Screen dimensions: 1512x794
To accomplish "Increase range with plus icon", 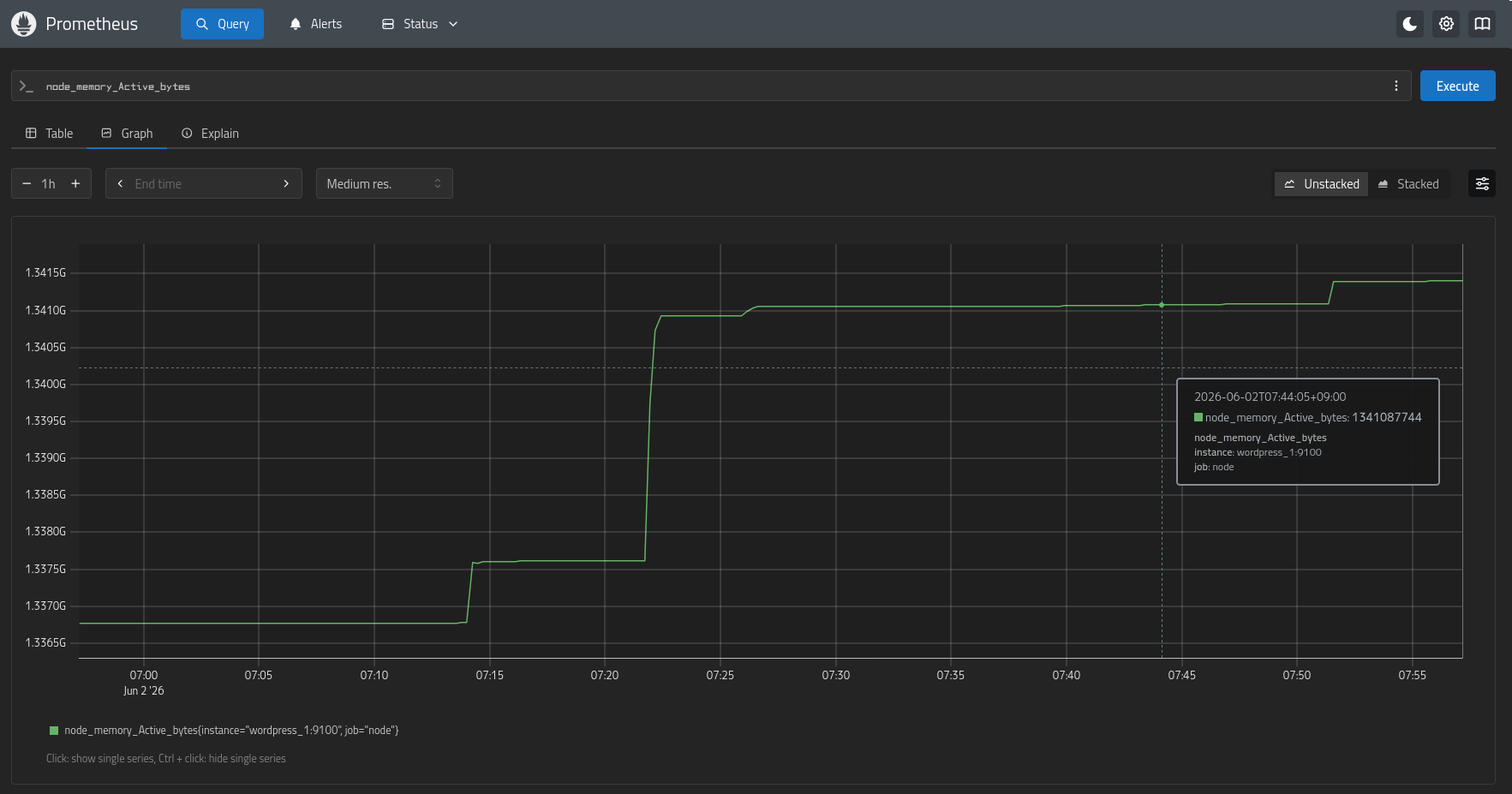I will pyautogui.click(x=75, y=183).
